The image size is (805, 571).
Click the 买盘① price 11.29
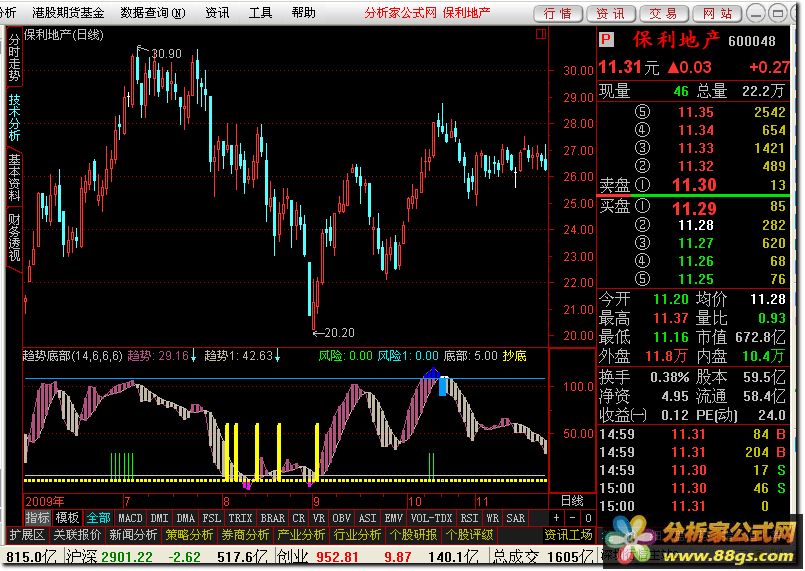click(x=694, y=208)
